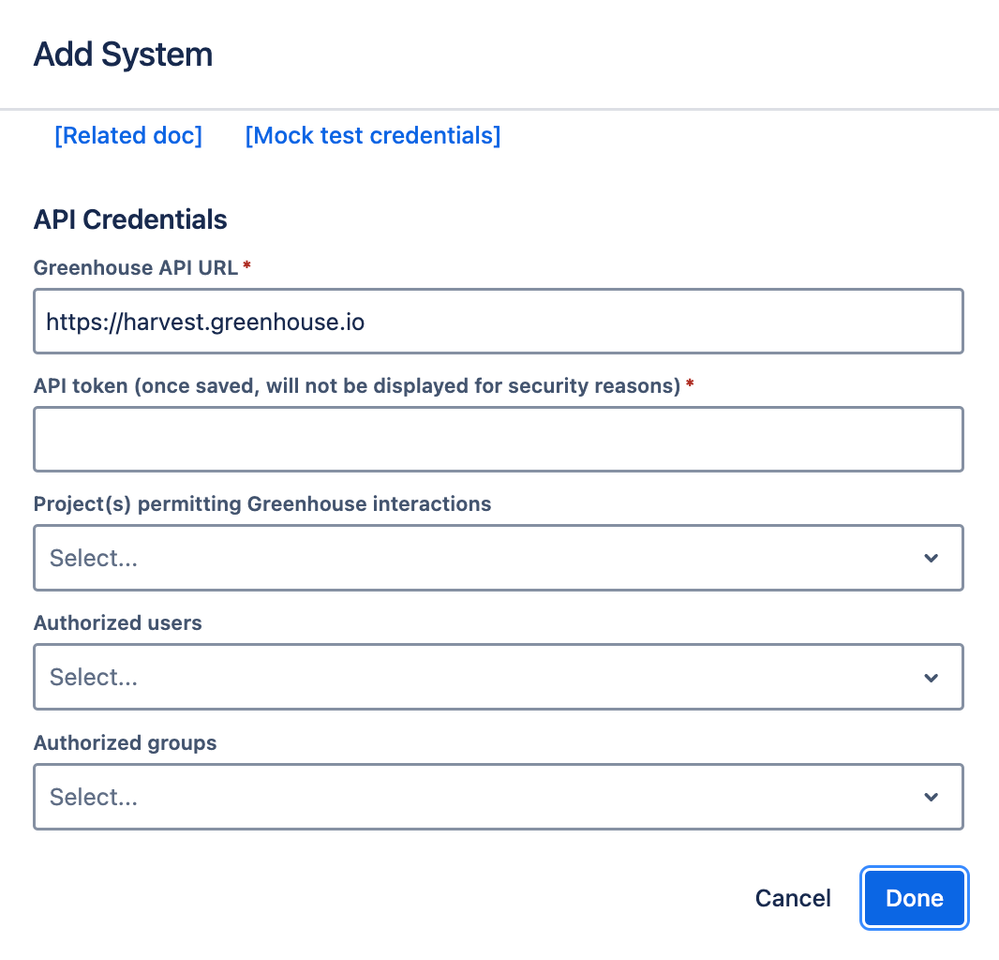Click the Add System dialog title

pyautogui.click(x=123, y=54)
